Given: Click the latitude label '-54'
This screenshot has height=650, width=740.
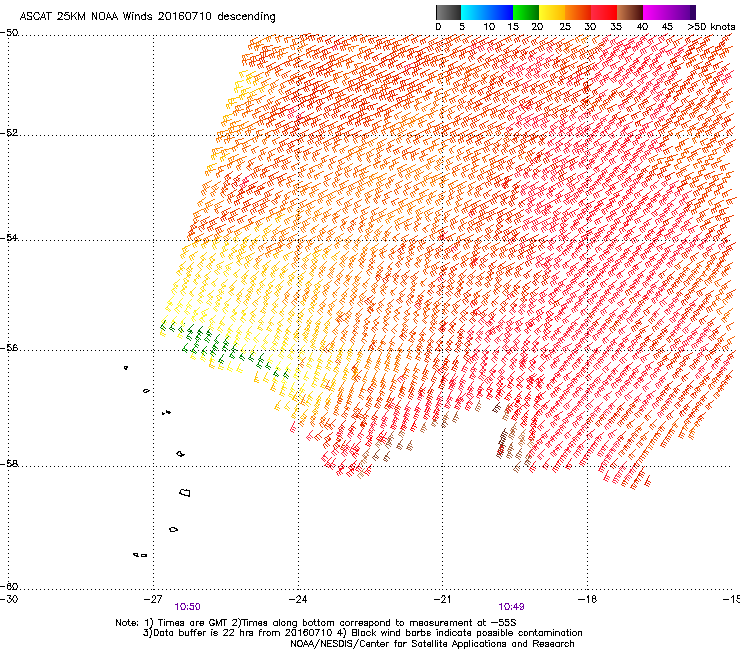Looking at the screenshot, I should coord(9,237).
